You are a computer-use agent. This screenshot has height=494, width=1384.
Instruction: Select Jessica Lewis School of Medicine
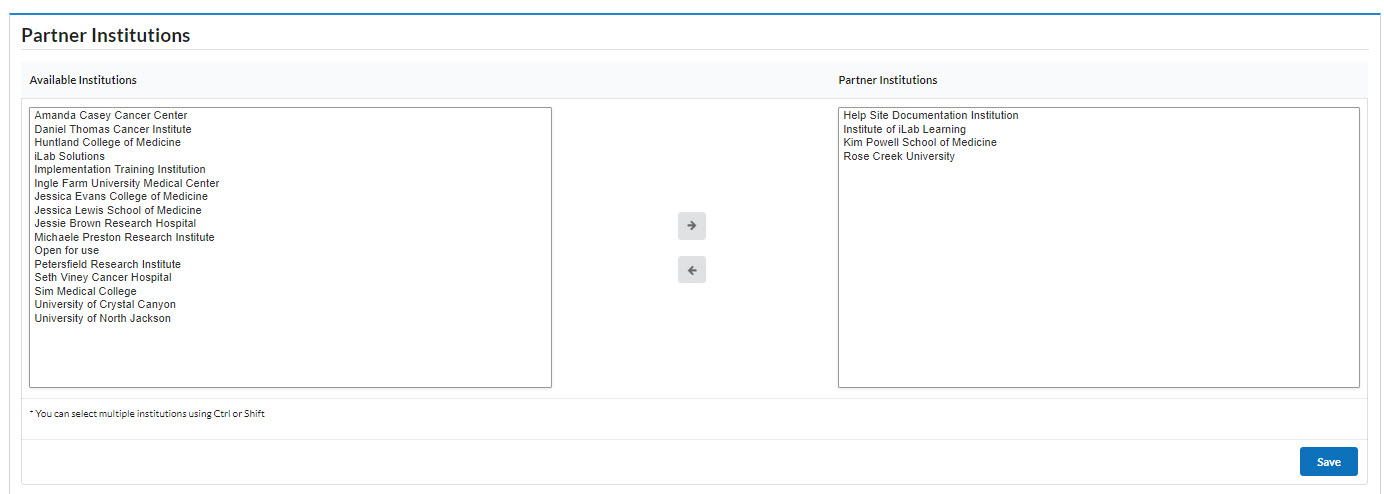coord(118,211)
